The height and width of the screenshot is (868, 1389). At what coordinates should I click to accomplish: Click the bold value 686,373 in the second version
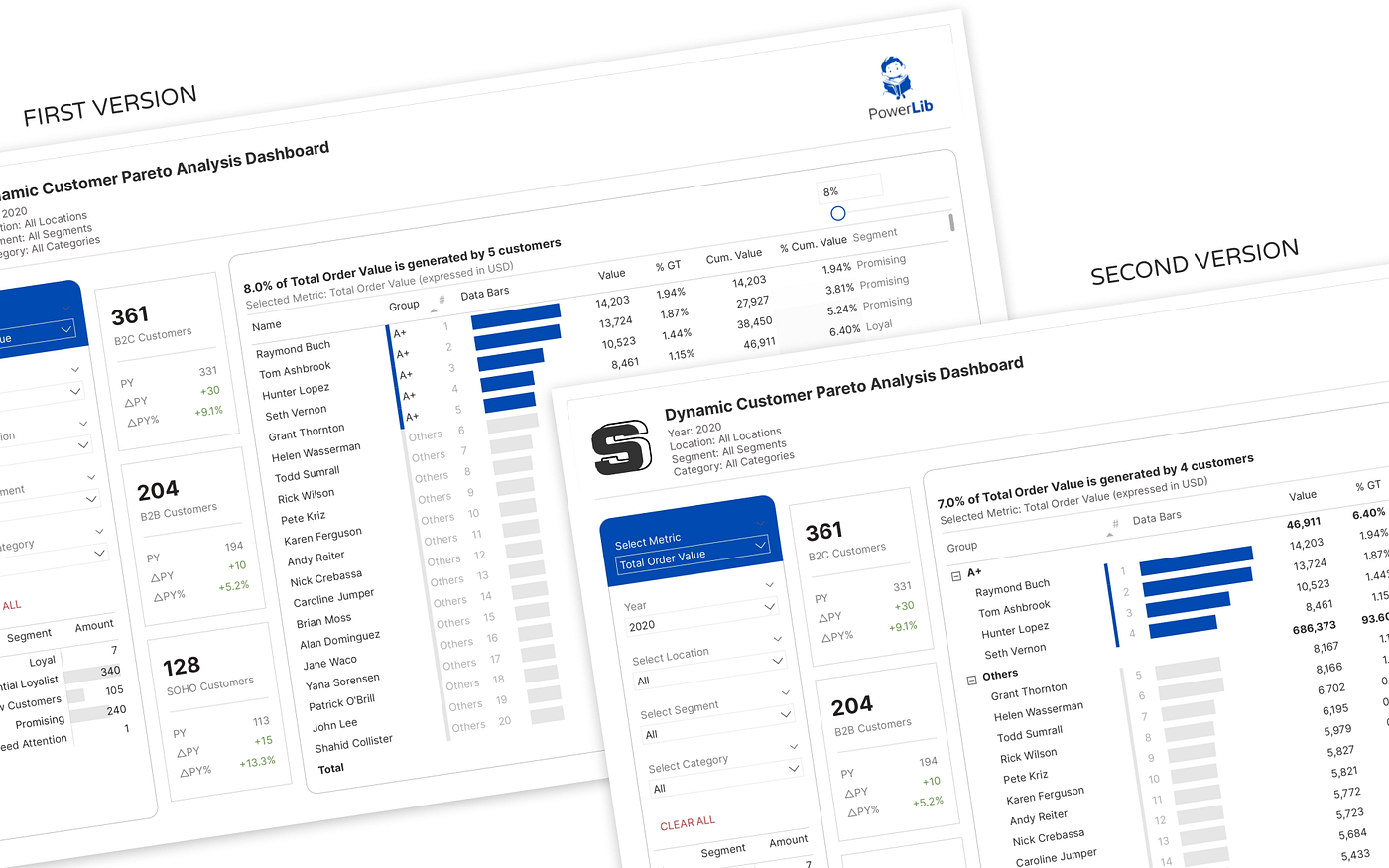[x=1314, y=628]
